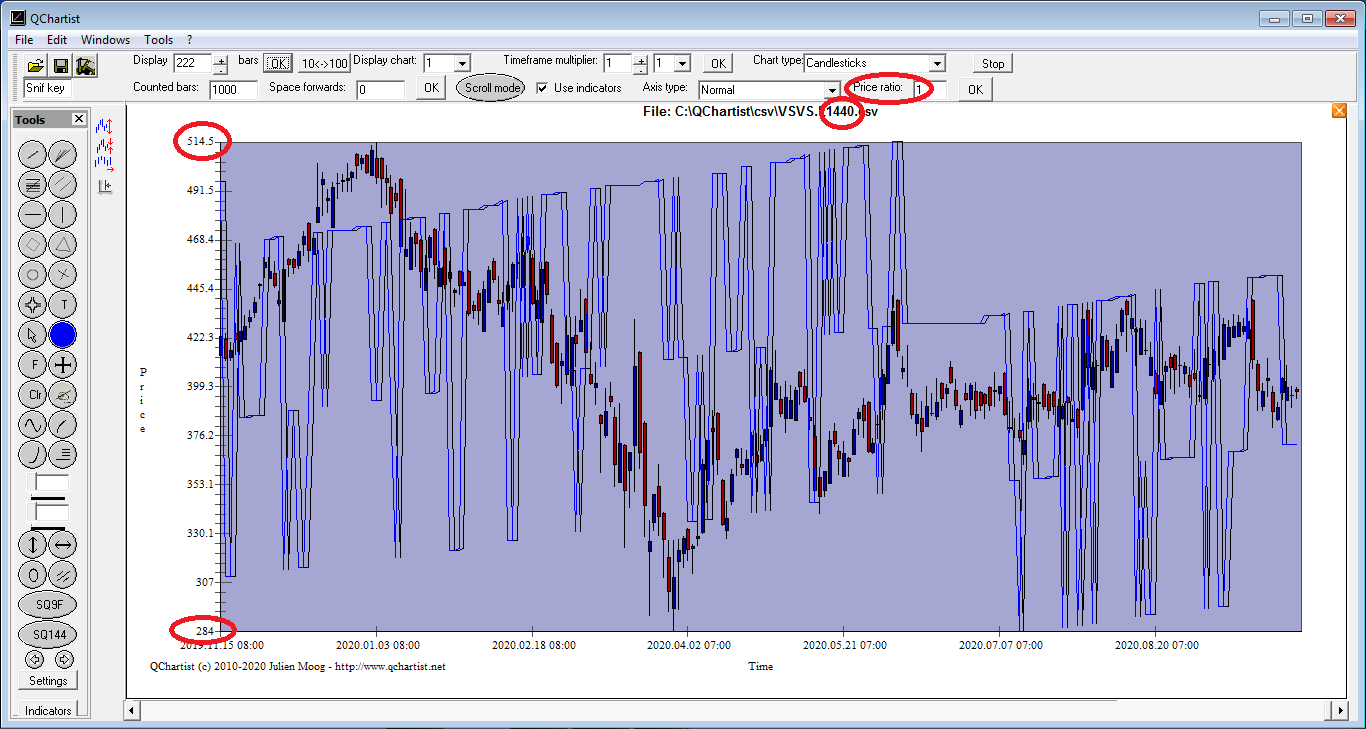Open the Chart type dropdown
Screen dimensions: 1366x729
pyautogui.click(x=936, y=63)
